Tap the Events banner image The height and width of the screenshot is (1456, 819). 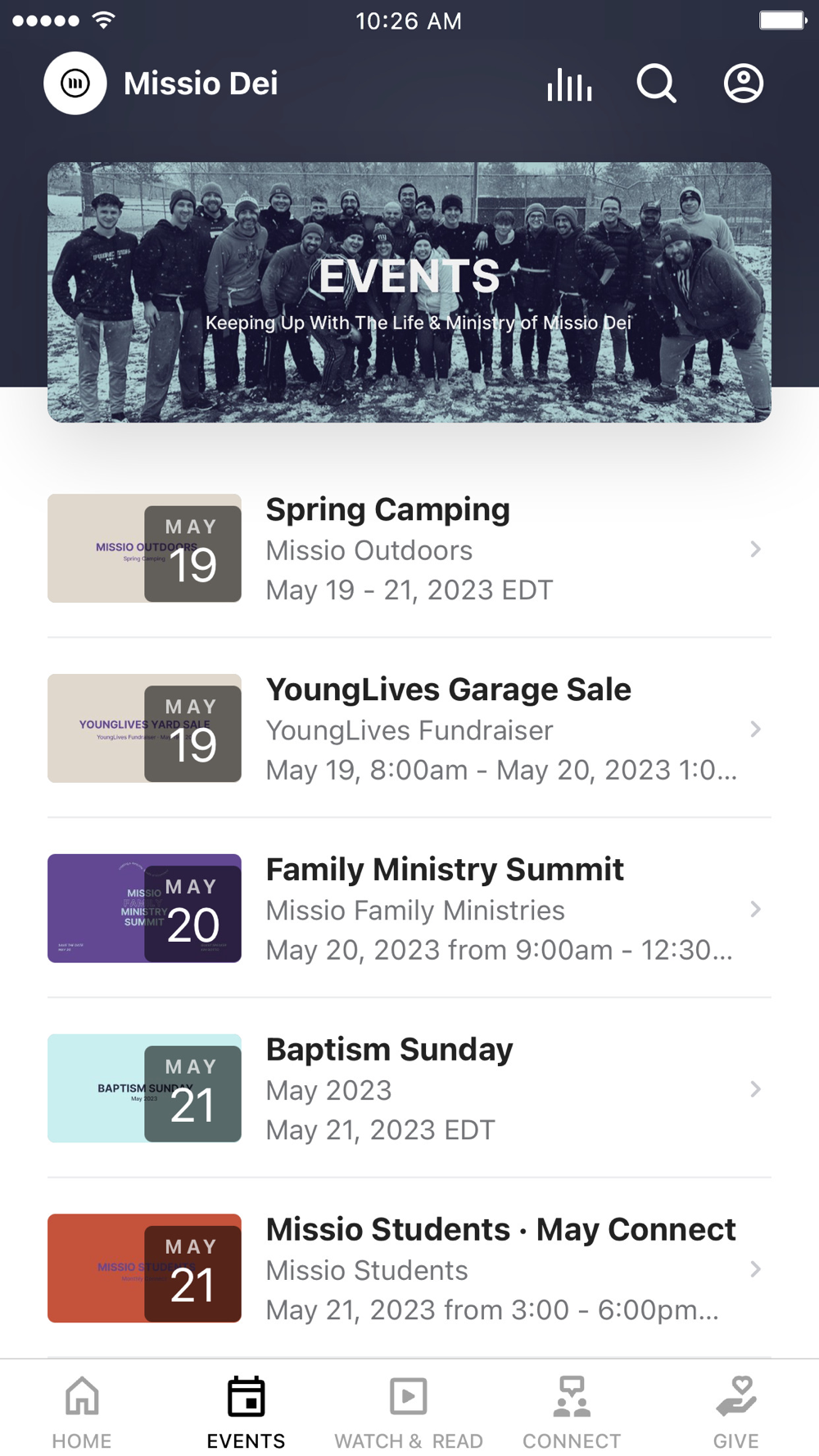coord(409,292)
